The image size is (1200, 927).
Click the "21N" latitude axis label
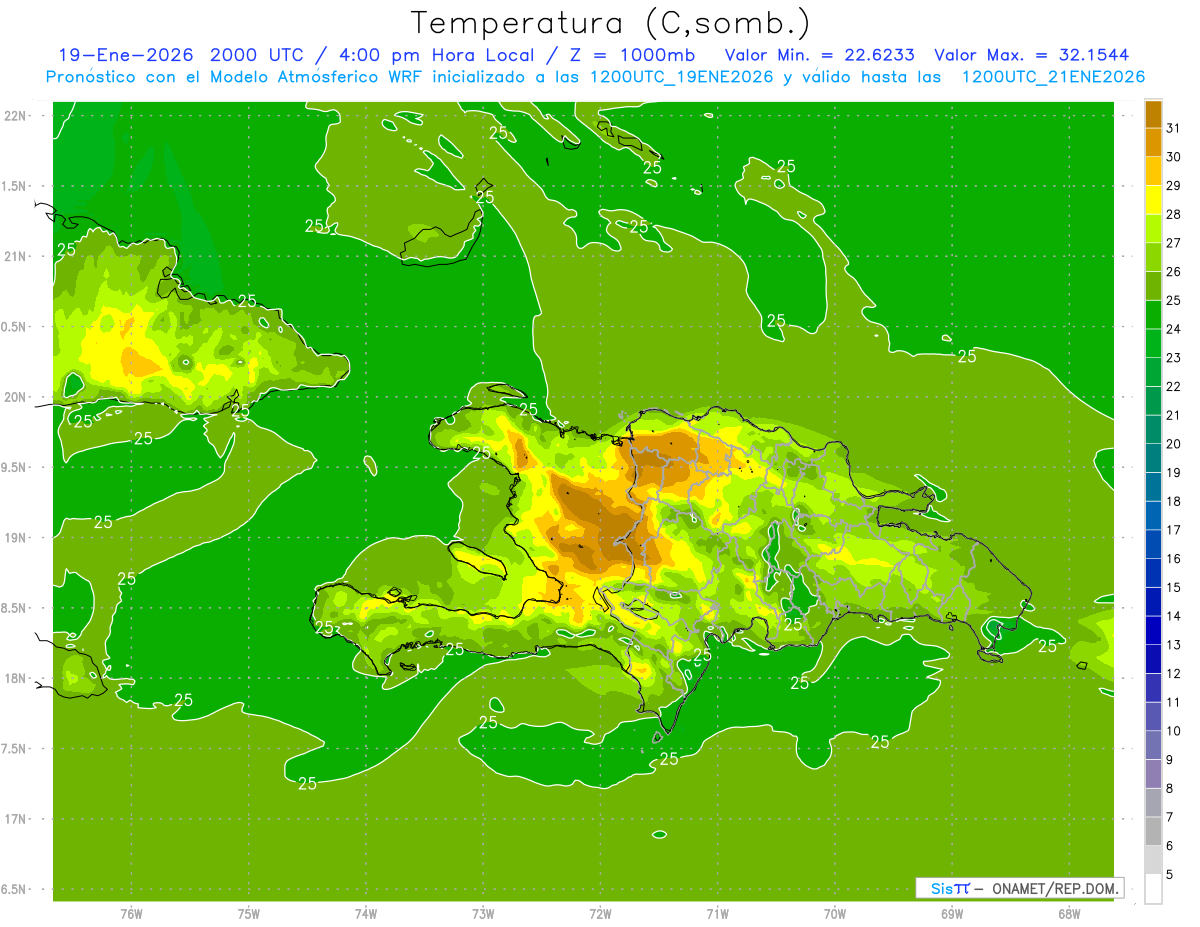tap(16, 256)
